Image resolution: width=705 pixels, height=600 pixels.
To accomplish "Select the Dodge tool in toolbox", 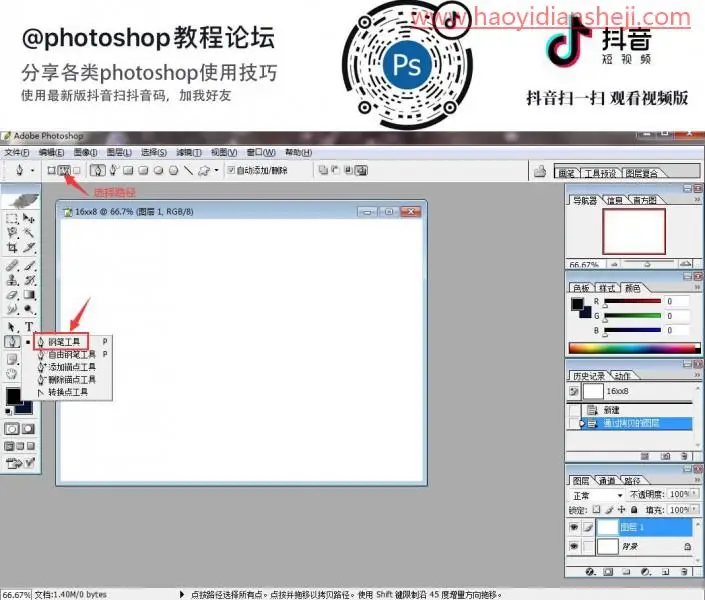I will [29, 309].
